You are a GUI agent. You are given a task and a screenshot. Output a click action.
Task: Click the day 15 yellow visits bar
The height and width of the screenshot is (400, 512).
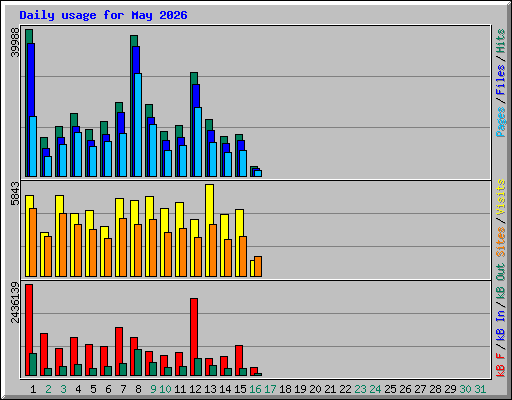(240, 223)
